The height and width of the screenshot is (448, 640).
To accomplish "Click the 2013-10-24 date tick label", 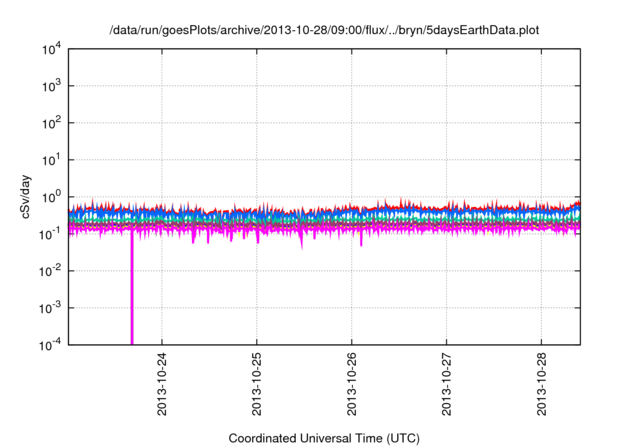I will click(162, 384).
